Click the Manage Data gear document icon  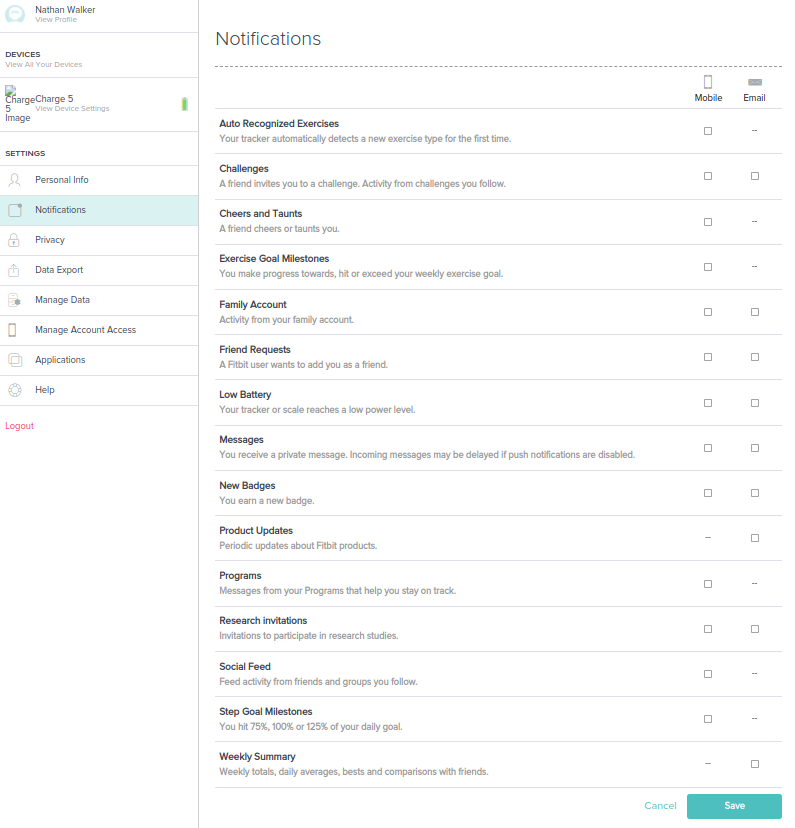coord(15,300)
